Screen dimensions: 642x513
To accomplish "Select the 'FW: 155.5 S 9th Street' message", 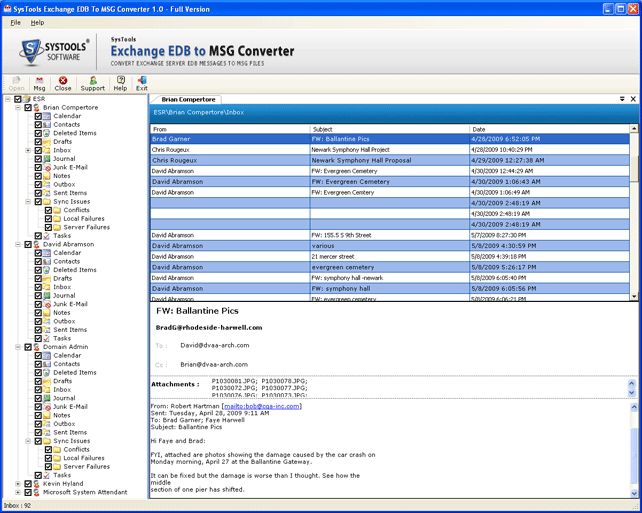I will click(x=390, y=235).
